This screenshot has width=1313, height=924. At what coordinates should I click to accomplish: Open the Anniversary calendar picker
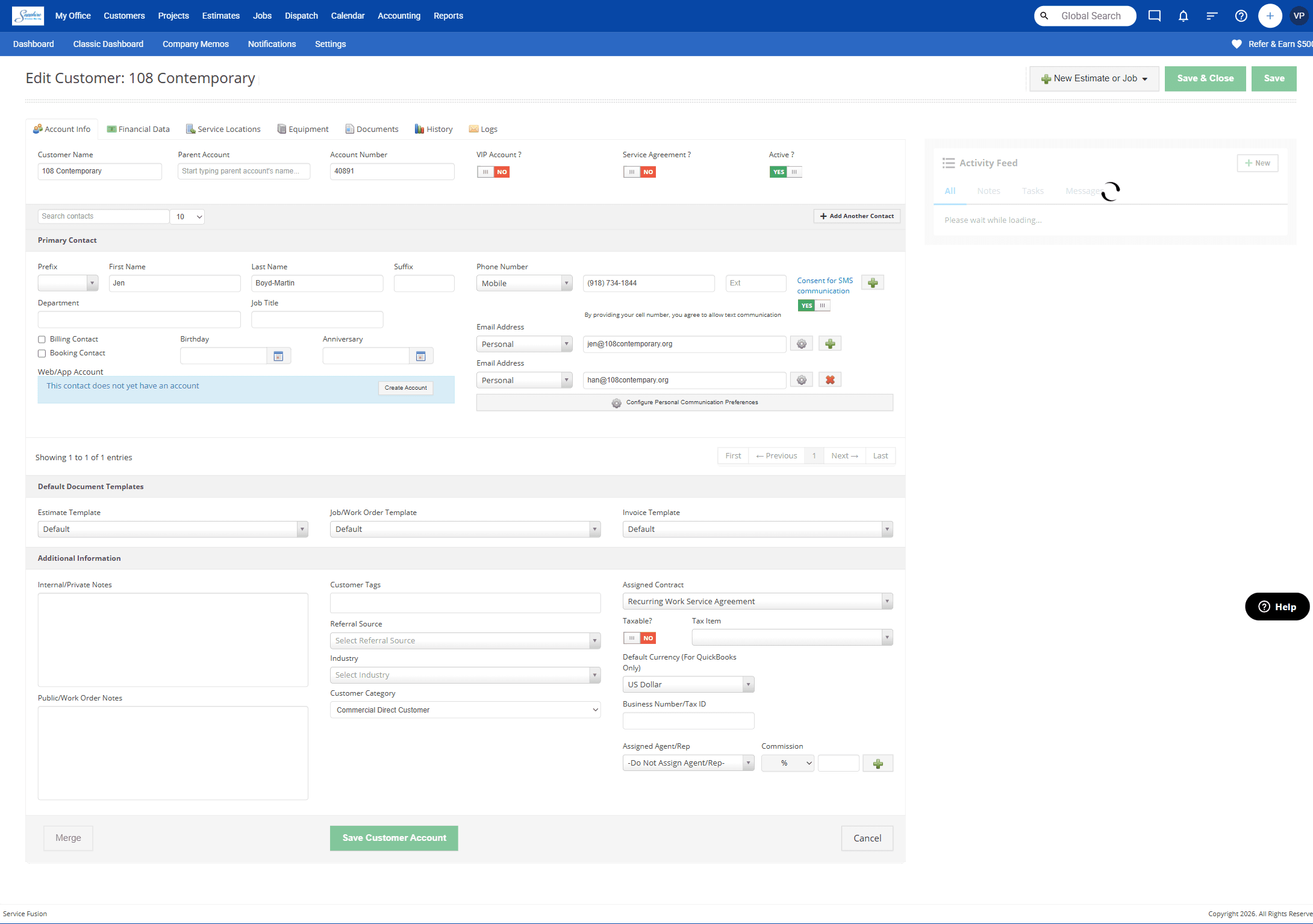point(421,356)
